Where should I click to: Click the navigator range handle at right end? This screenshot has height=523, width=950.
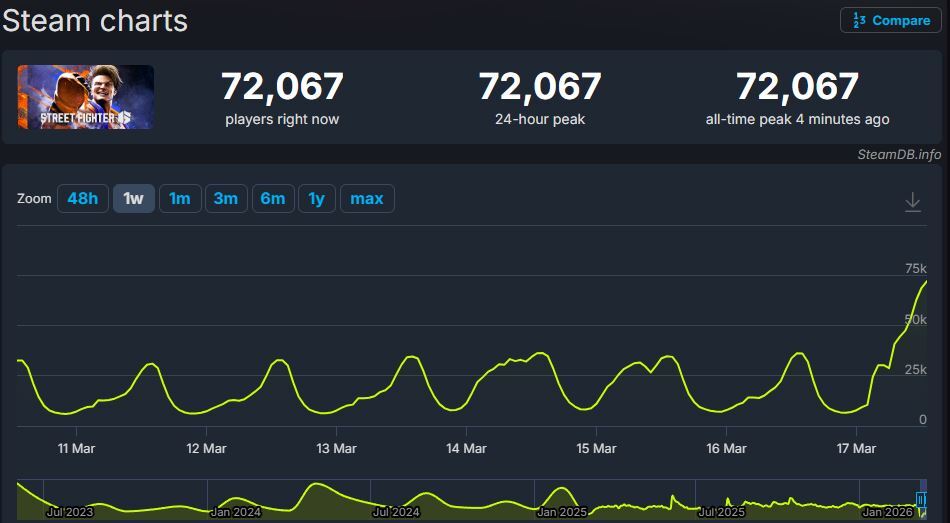click(x=921, y=500)
